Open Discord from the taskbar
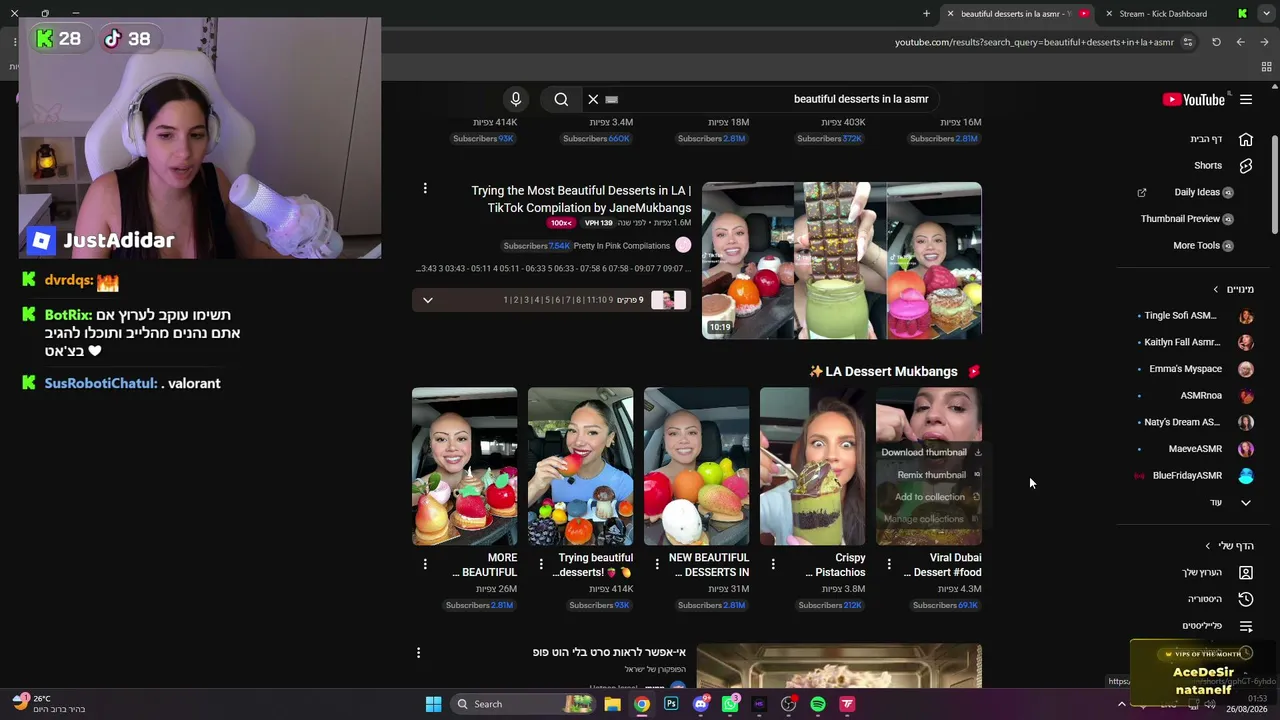 [701, 704]
